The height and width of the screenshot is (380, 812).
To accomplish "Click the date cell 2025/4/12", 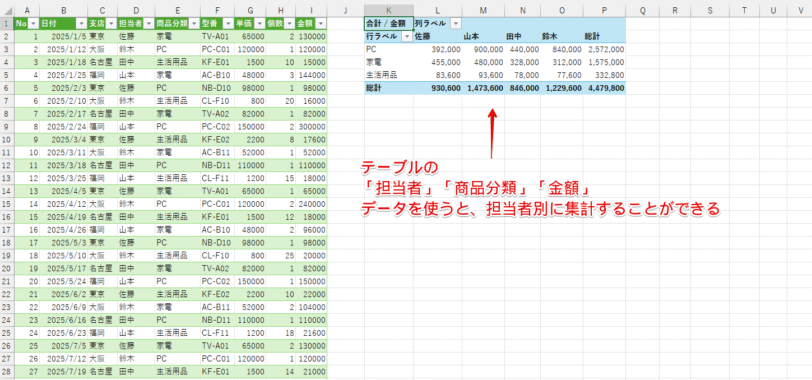I will pos(64,203).
